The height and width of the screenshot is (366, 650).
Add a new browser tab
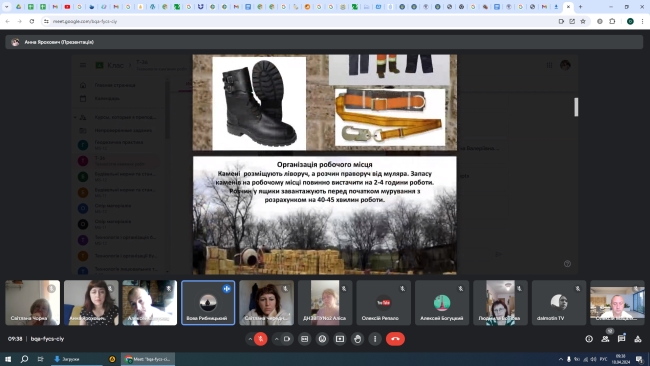point(580,7)
